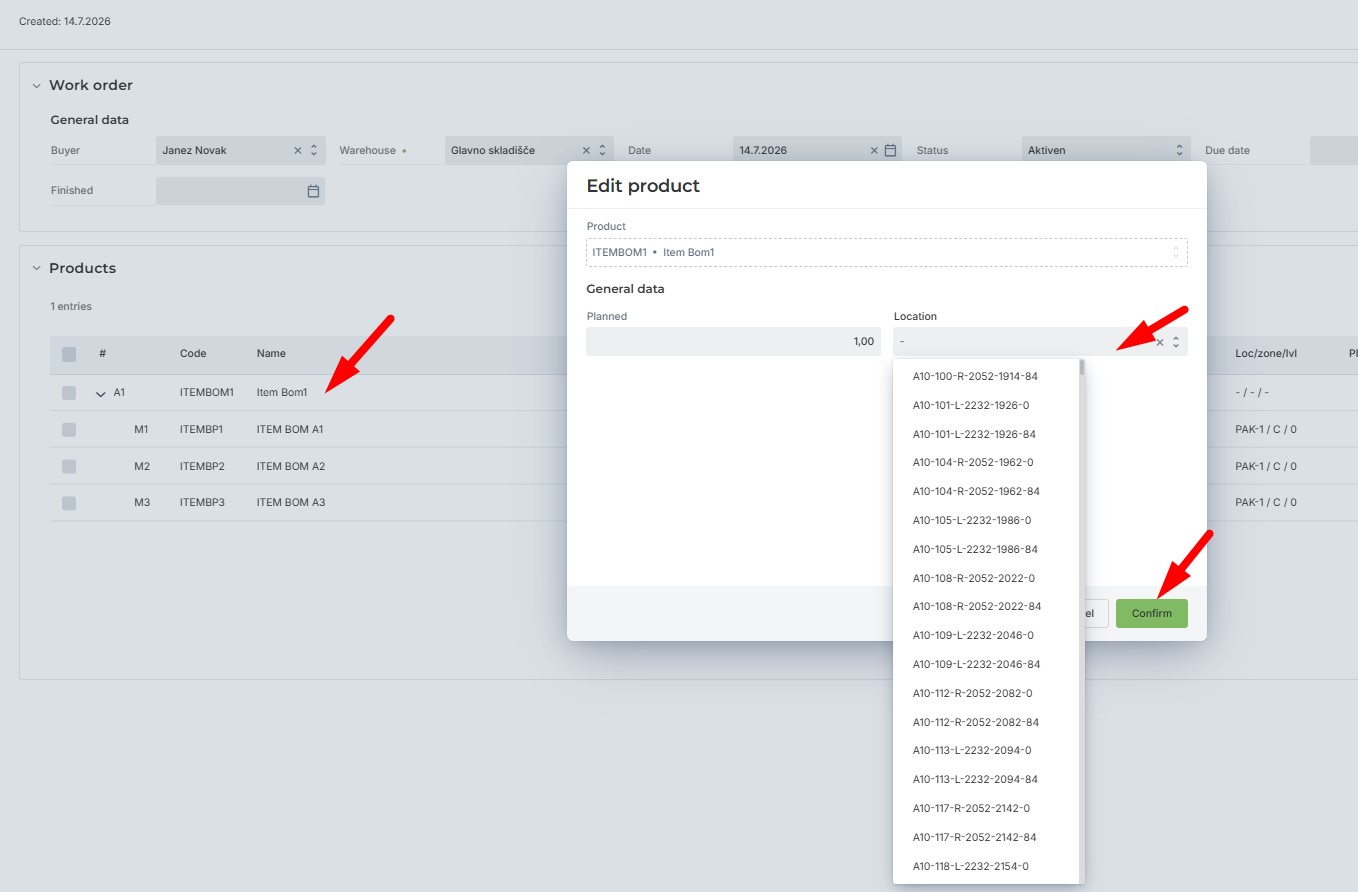The height and width of the screenshot is (892, 1358).
Task: Click the Loc/zone/lvl column header
Action: coord(1266,354)
